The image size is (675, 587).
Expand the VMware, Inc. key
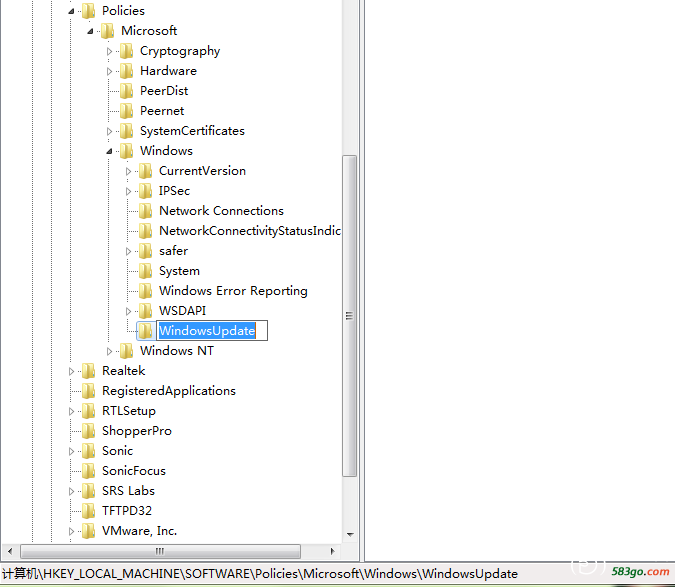(71, 531)
